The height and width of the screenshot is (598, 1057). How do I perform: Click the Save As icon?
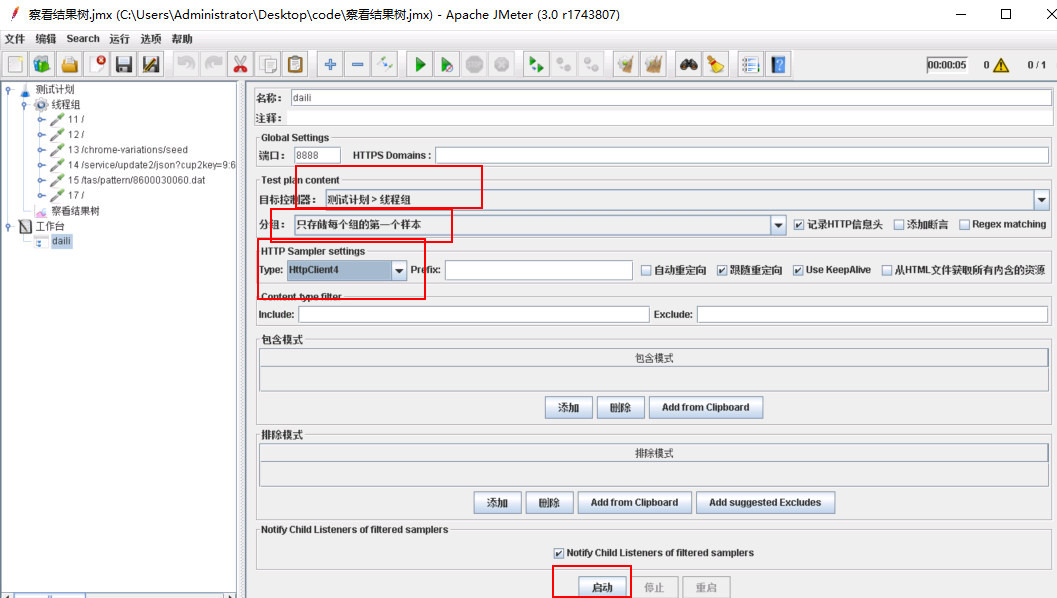151,65
